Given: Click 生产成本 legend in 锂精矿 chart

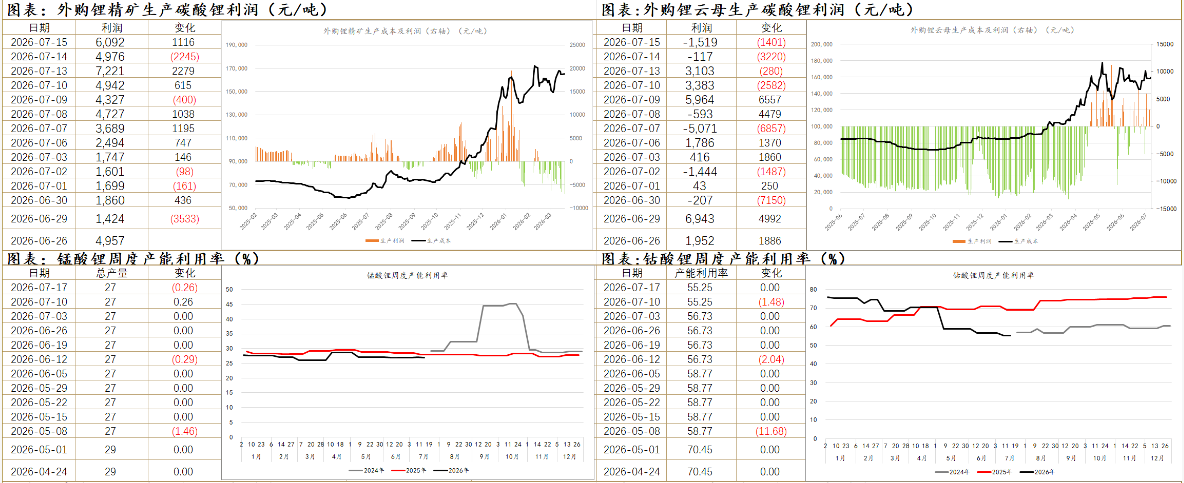Looking at the screenshot, I should point(431,240).
